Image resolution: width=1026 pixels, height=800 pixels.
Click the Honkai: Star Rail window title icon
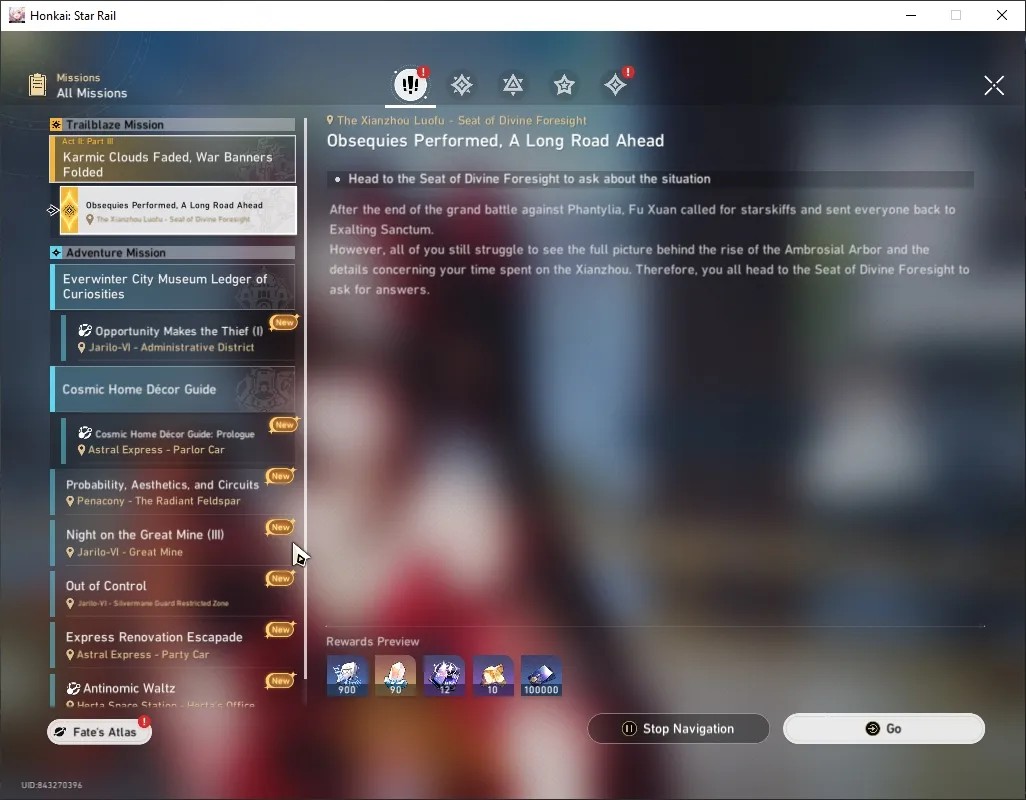(16, 15)
